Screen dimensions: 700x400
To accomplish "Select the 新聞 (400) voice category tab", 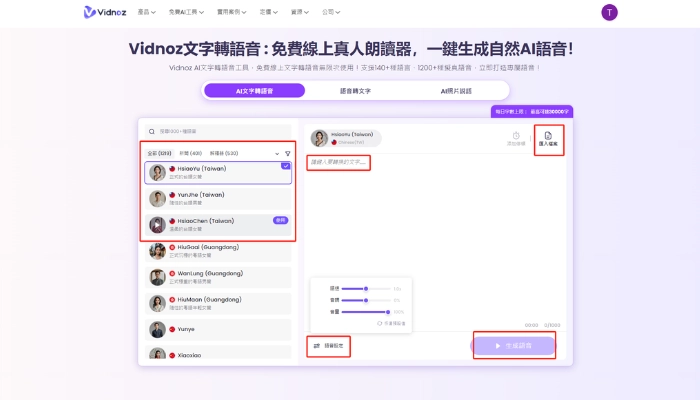I will click(191, 153).
